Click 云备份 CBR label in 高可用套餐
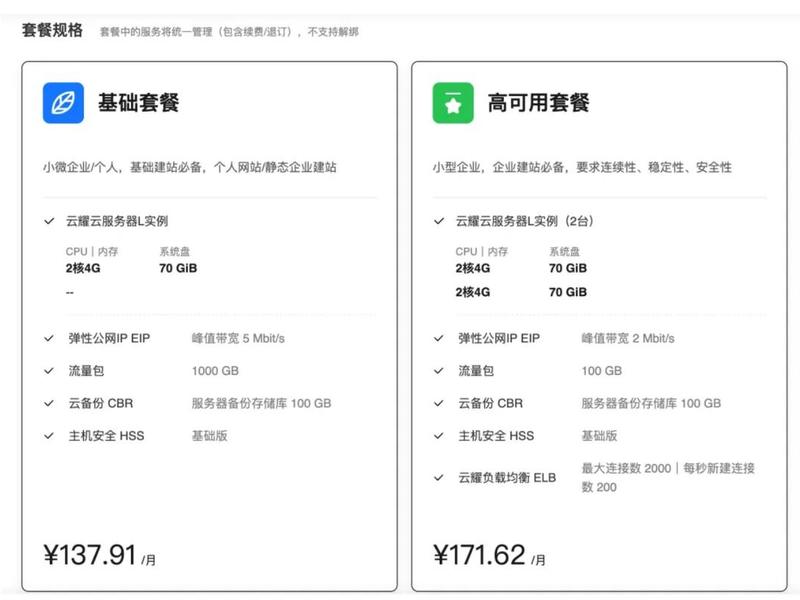800x600 pixels. point(491,403)
